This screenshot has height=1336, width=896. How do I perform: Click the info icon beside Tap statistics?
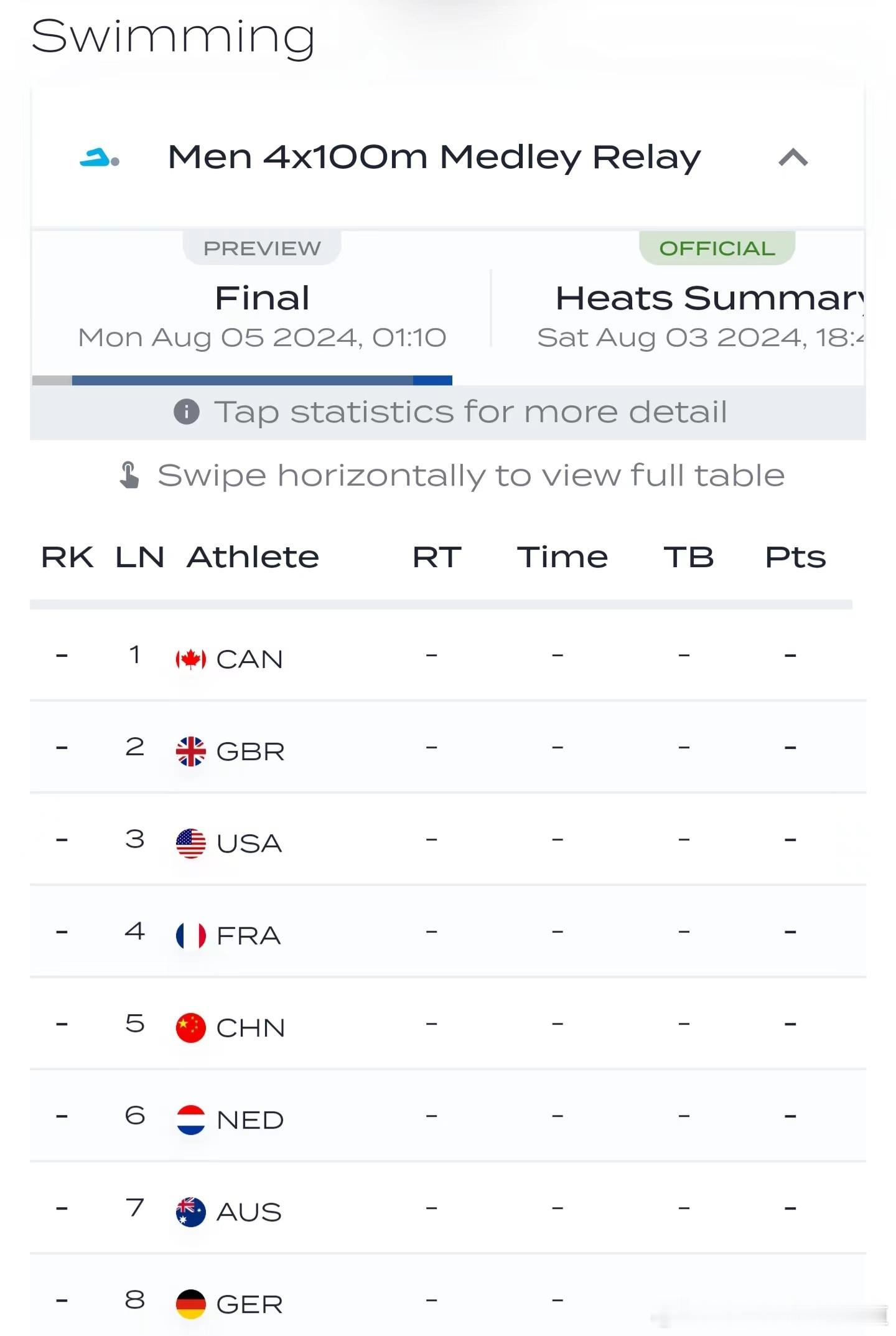coord(186,412)
